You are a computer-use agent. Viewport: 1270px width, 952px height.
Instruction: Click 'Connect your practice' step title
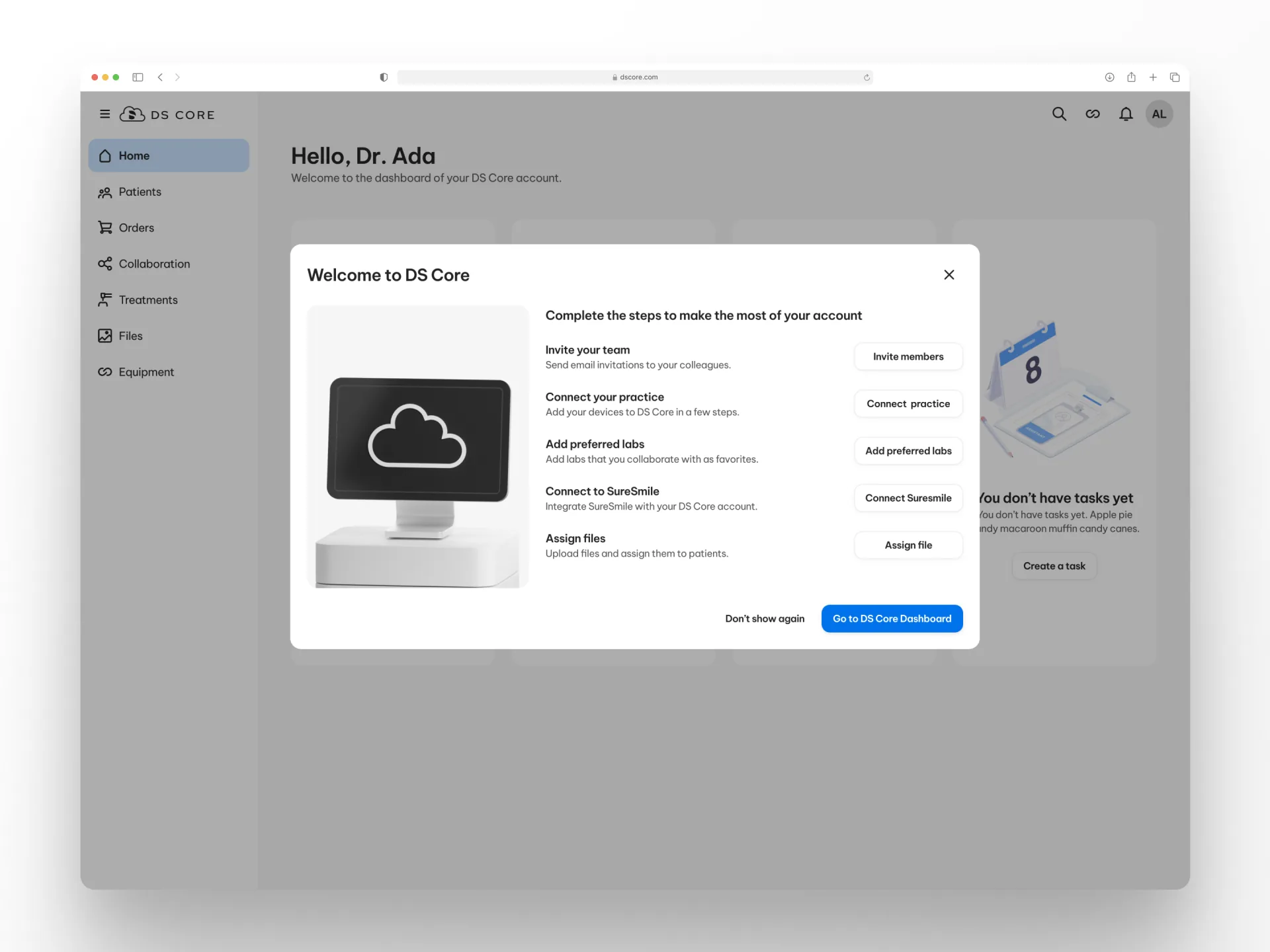click(605, 397)
